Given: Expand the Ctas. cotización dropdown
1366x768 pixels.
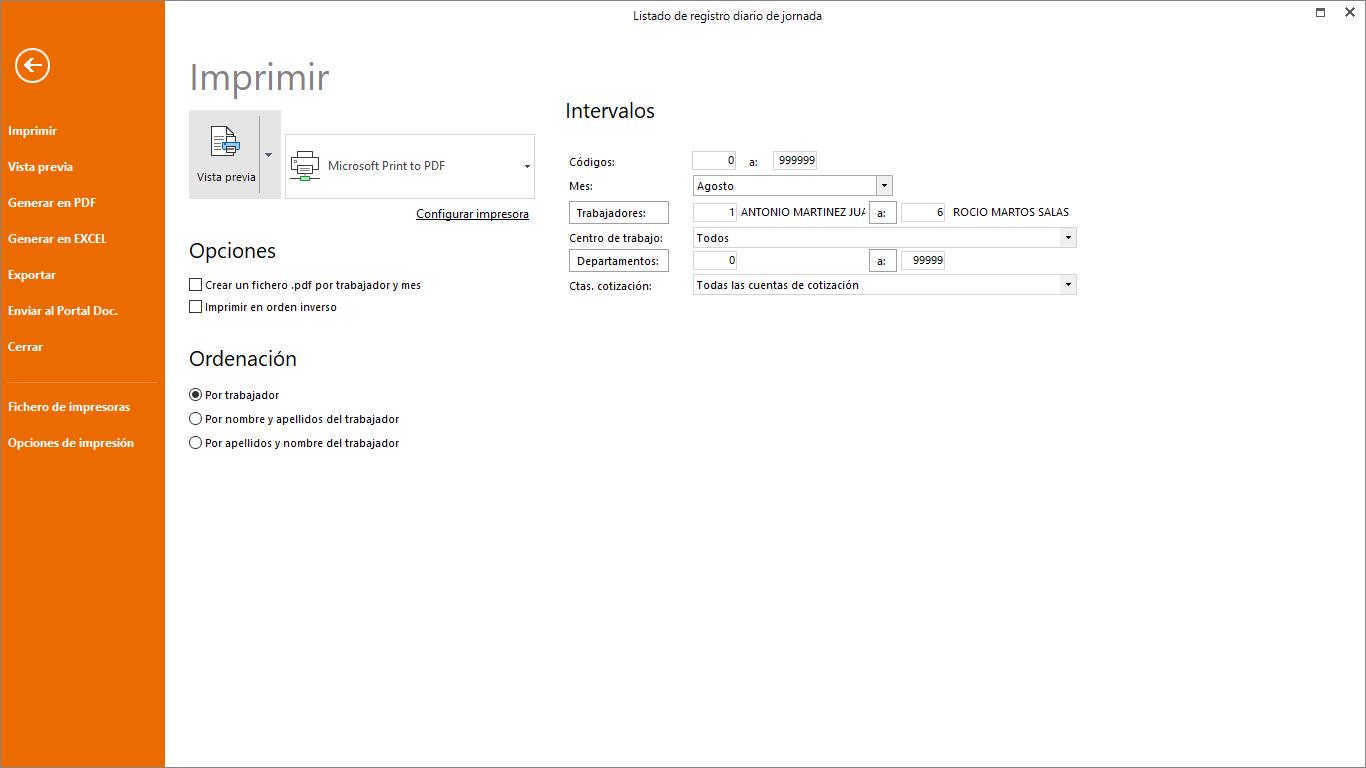Looking at the screenshot, I should [1069, 285].
